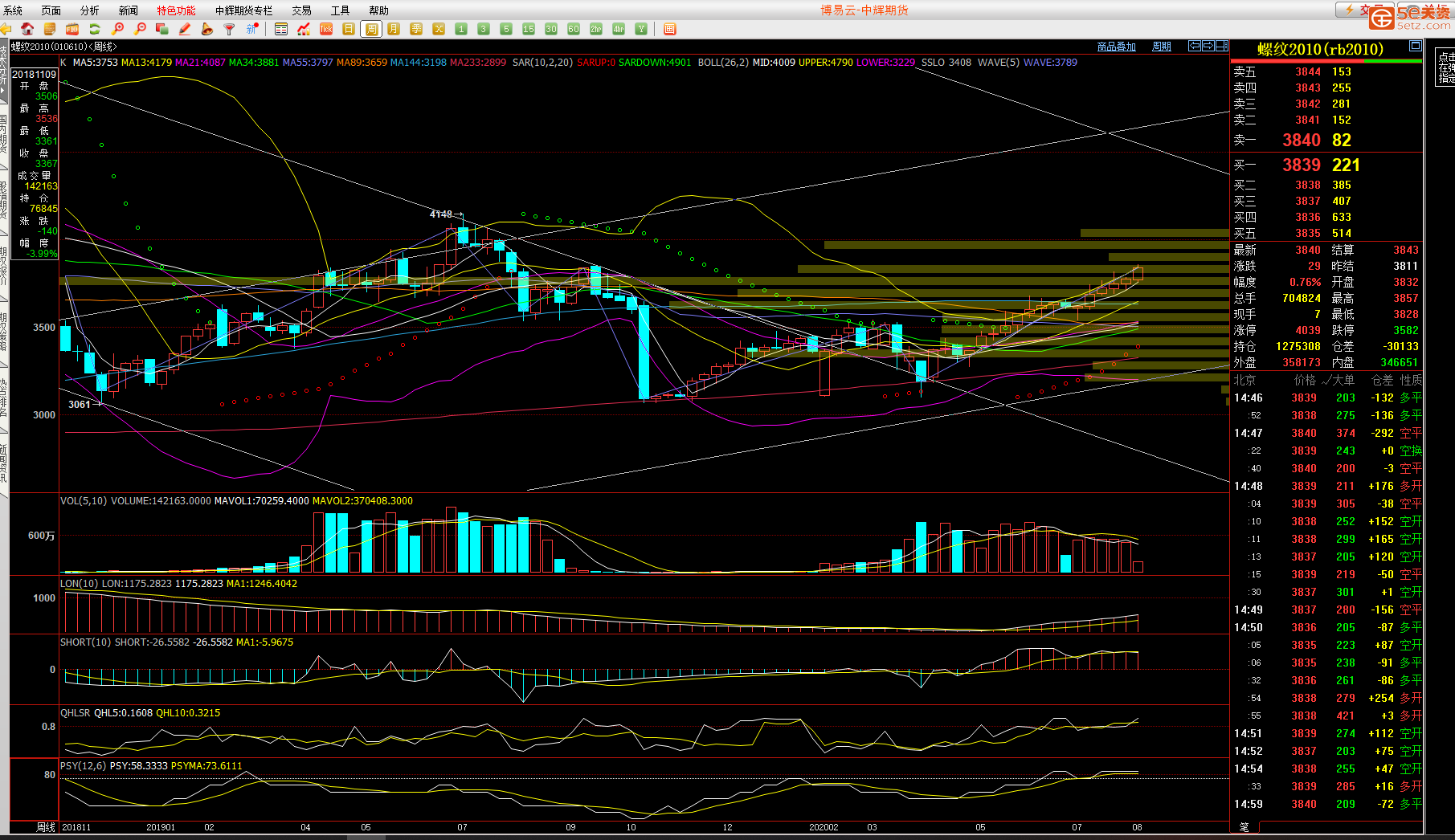
Task: Click the green refresh arrows icon
Action: [x=95, y=29]
